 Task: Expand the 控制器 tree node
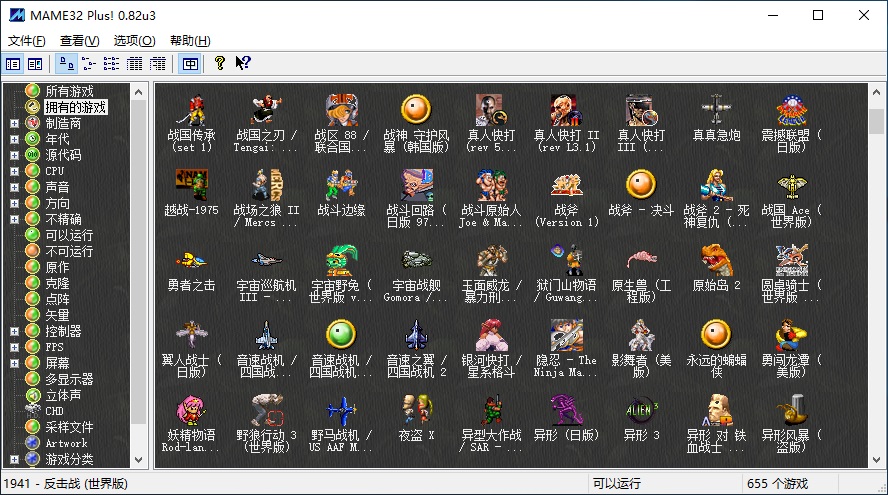pyautogui.click(x=15, y=331)
